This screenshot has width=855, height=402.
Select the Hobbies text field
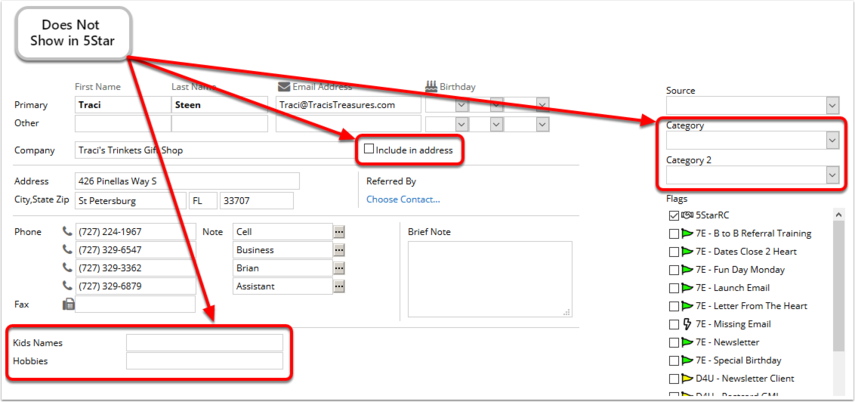(x=204, y=361)
